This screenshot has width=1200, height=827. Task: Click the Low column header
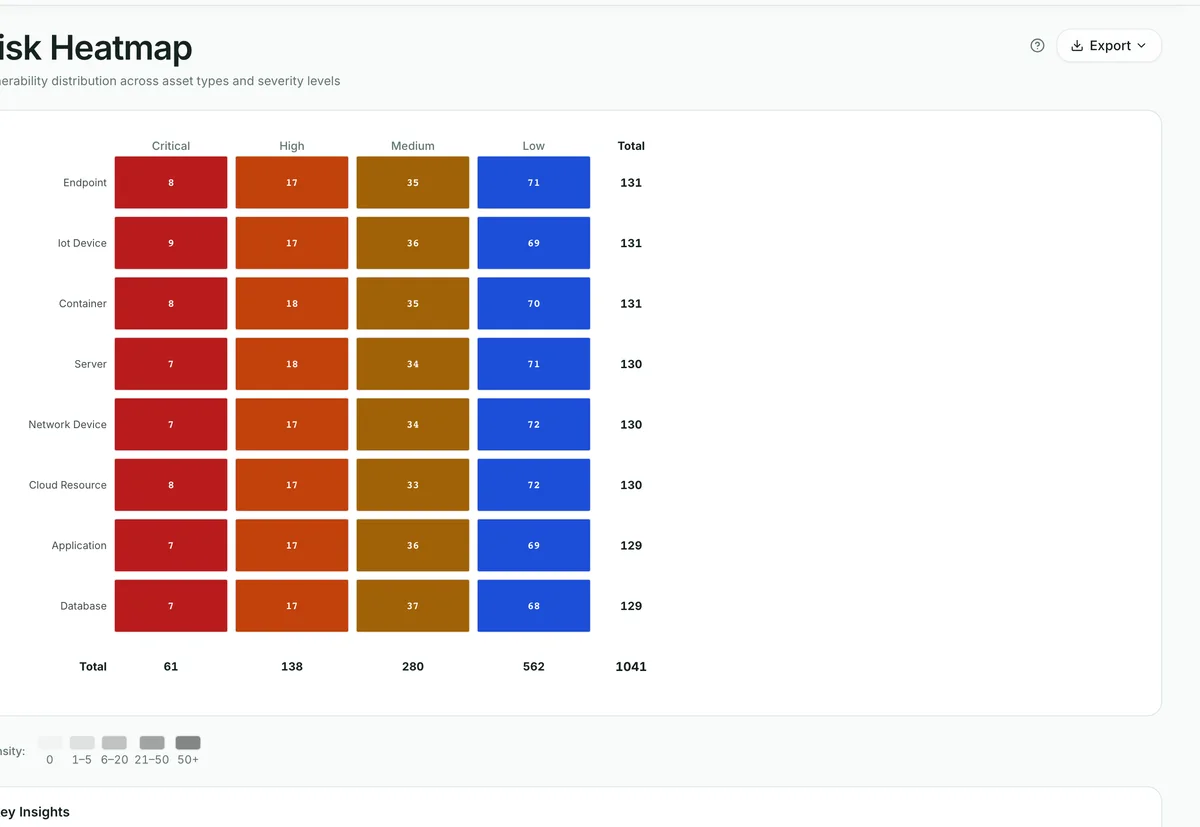(534, 146)
